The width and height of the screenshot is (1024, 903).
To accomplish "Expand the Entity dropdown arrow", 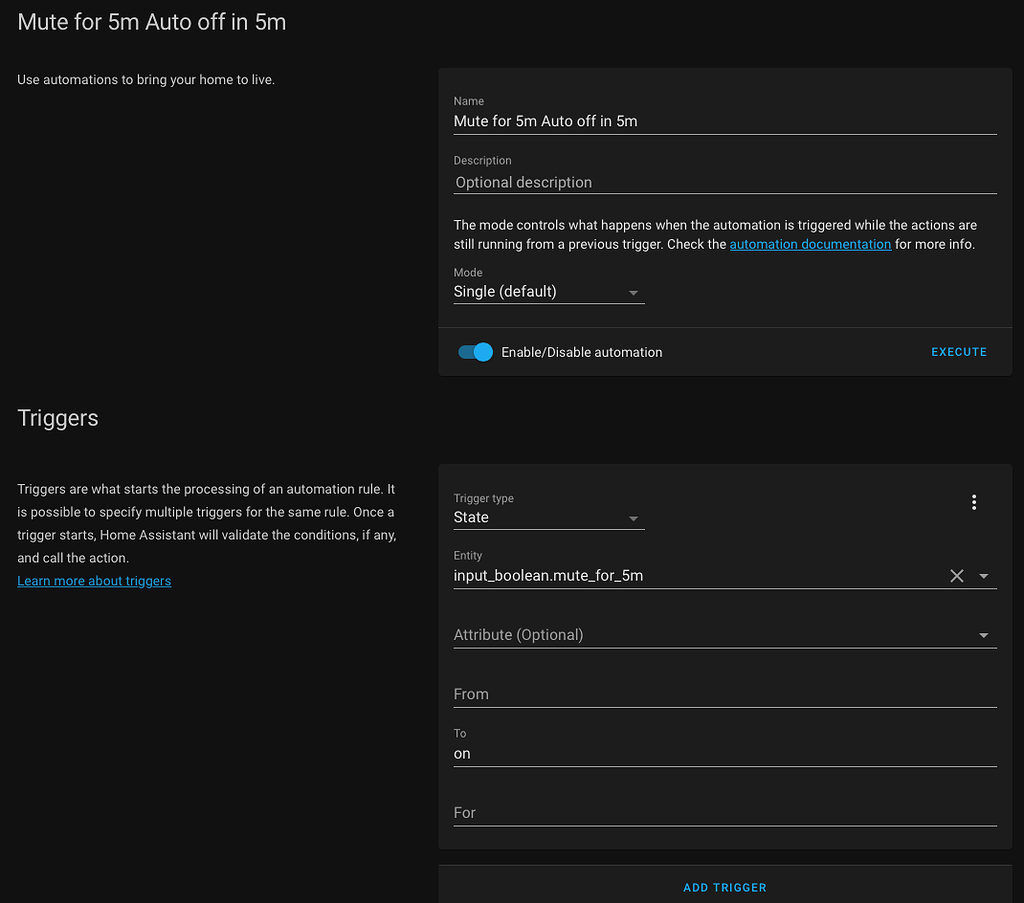I will pos(984,576).
